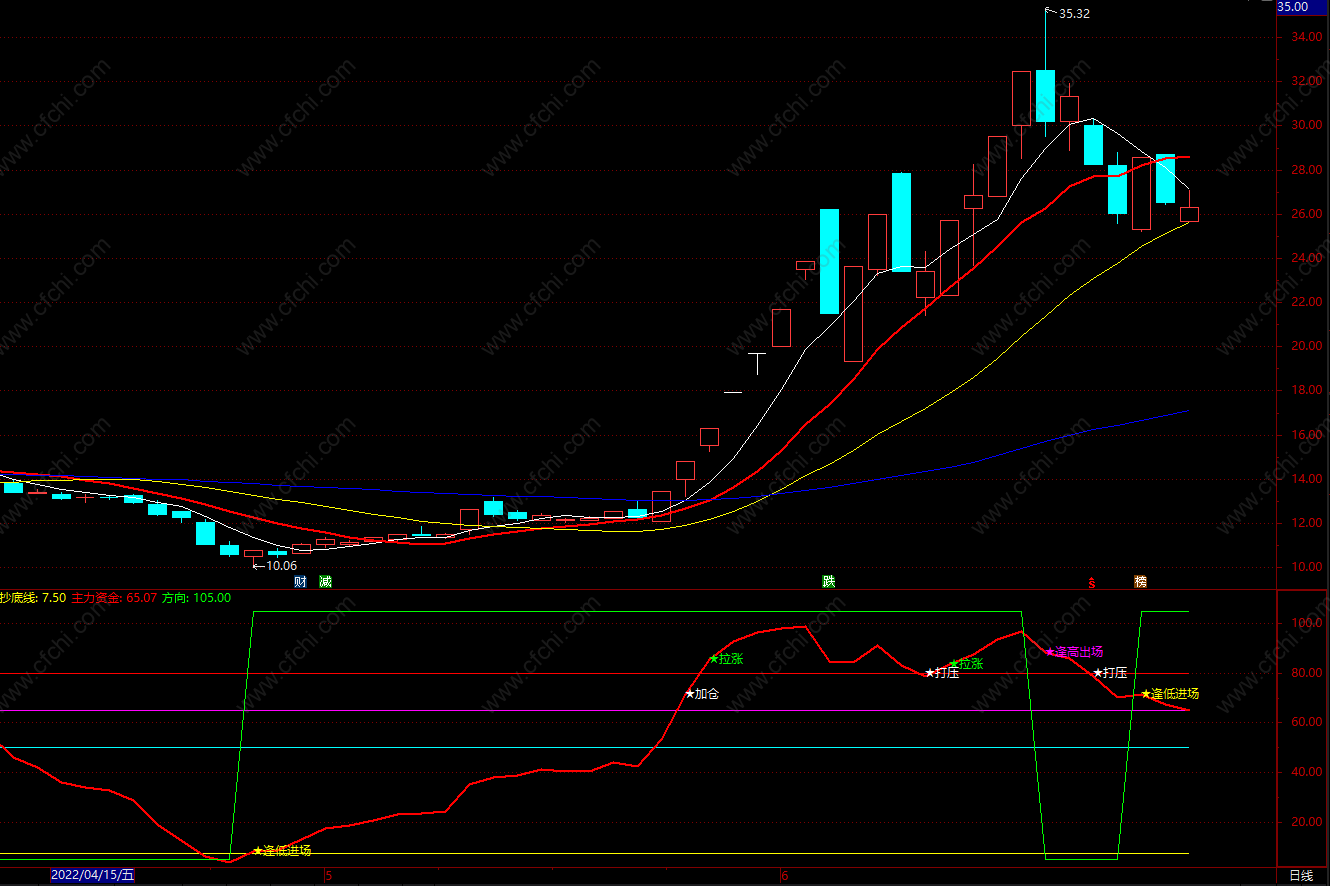Click the ★拉涨 label above 加仓

point(727,659)
